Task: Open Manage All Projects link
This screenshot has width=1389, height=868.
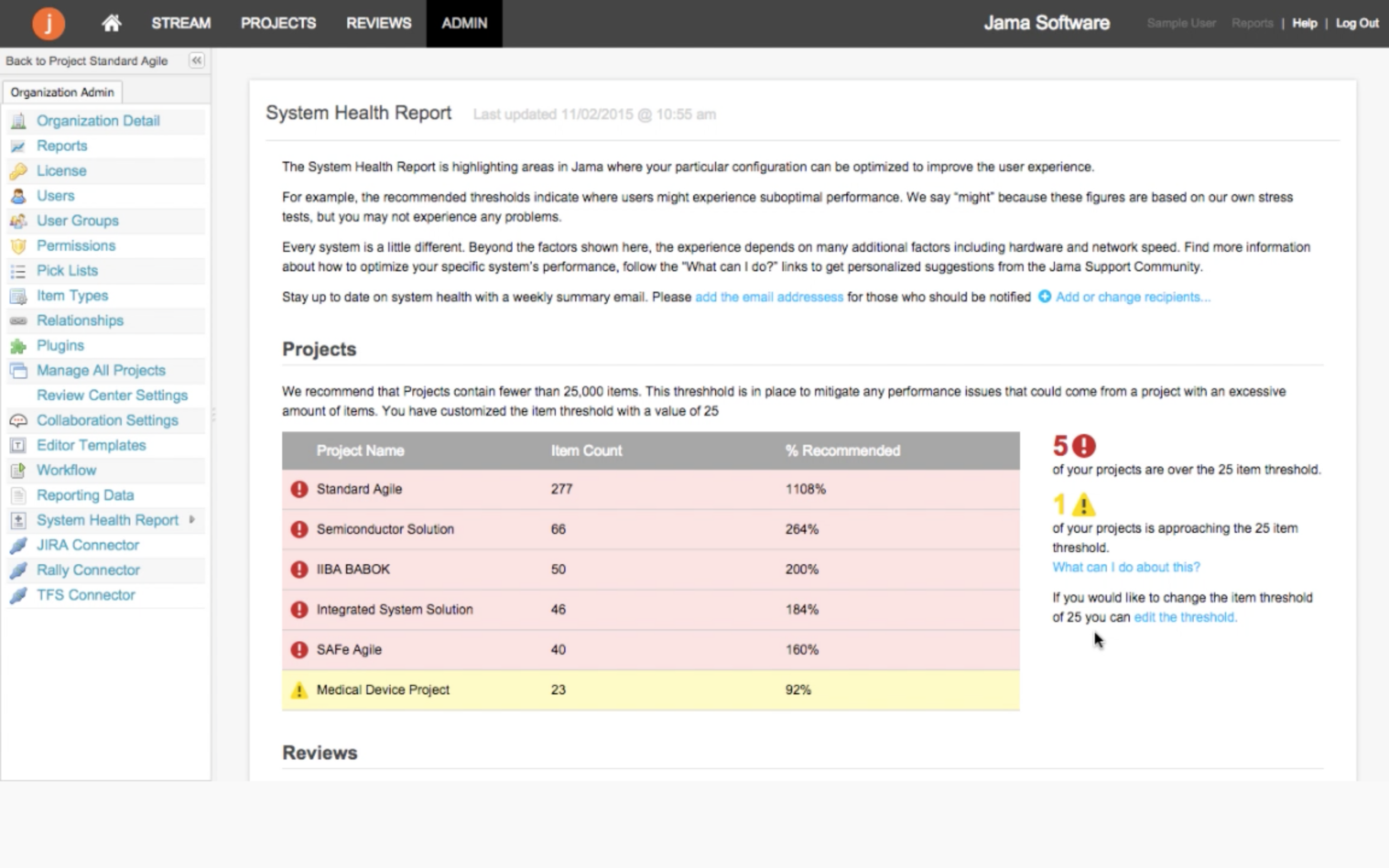Action: coord(101,371)
